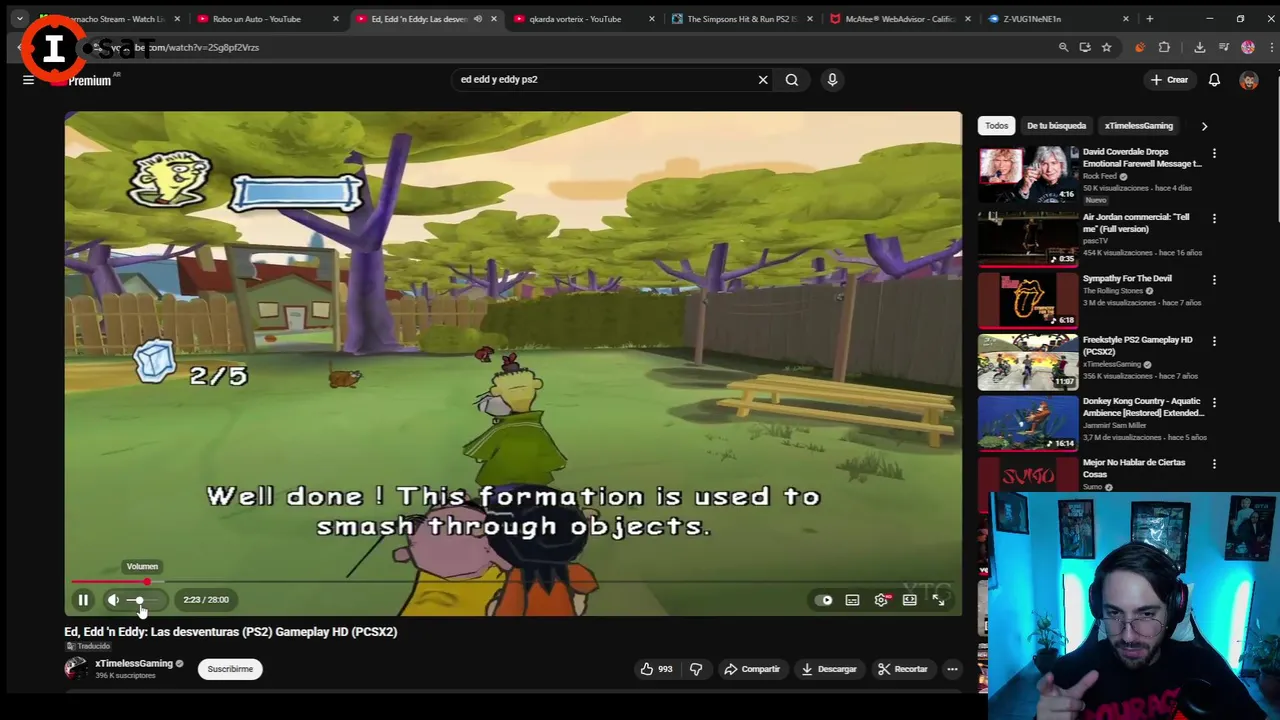
Task: Click the Descargar download button
Action: pos(829,669)
